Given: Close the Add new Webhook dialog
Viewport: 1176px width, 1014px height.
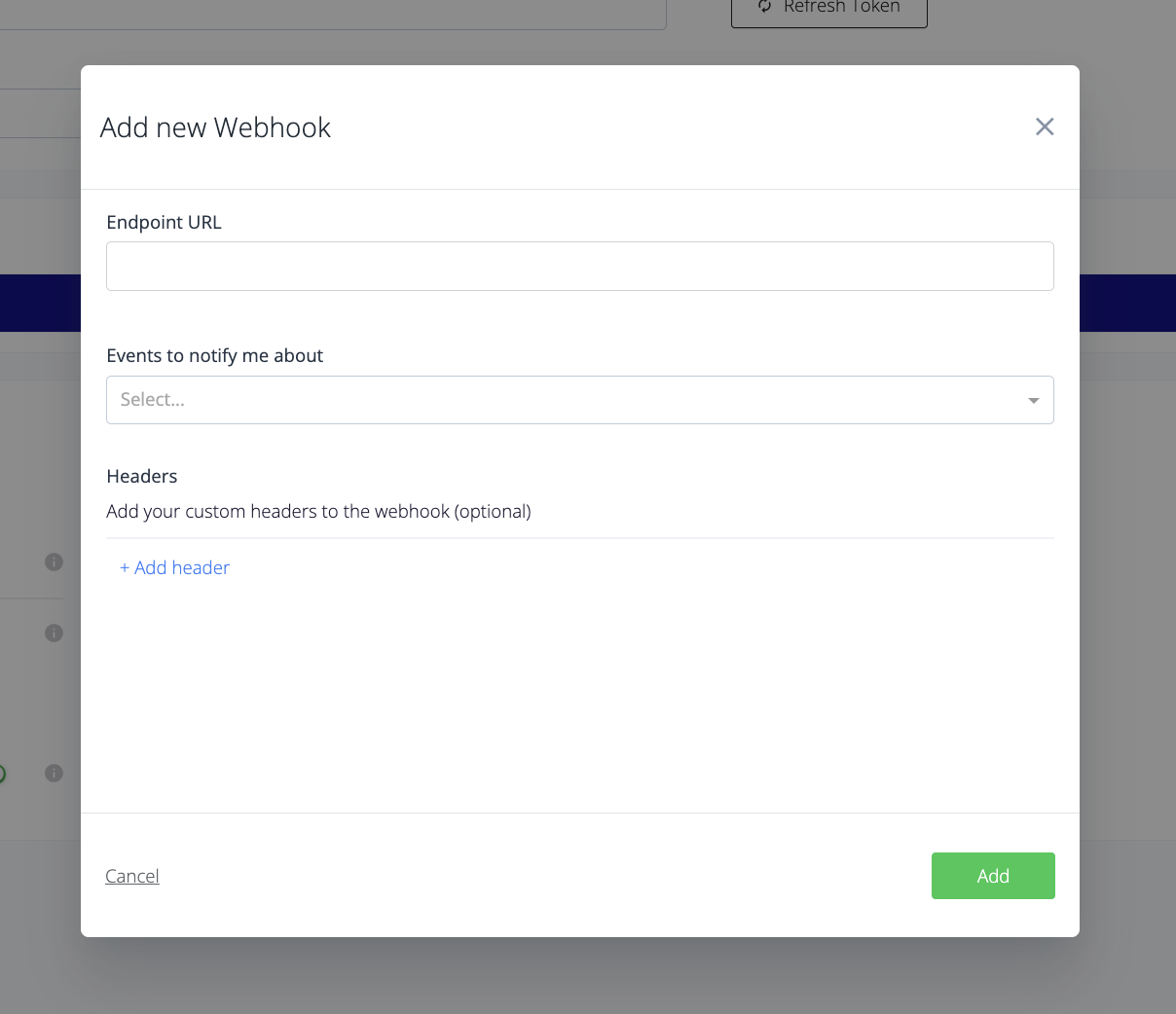Looking at the screenshot, I should coord(1045,127).
